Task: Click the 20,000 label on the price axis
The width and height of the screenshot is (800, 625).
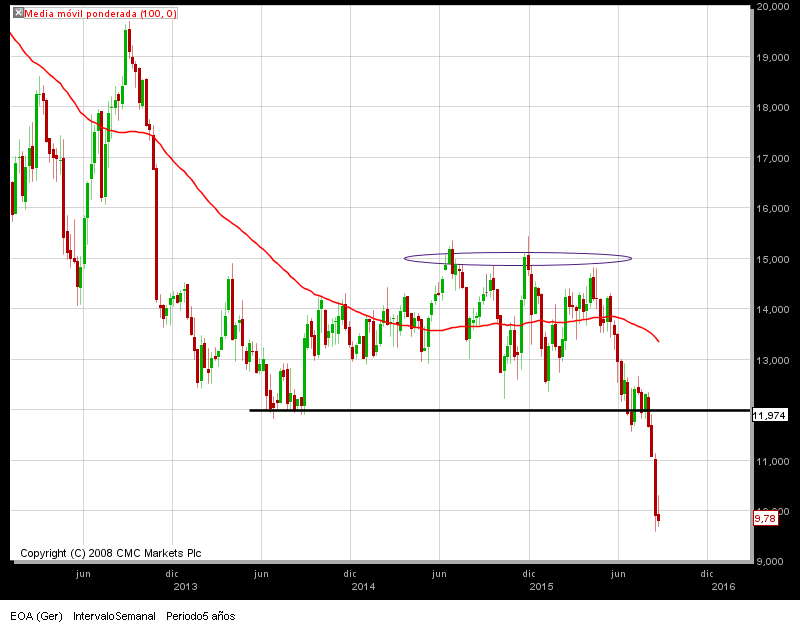Action: [x=772, y=7]
